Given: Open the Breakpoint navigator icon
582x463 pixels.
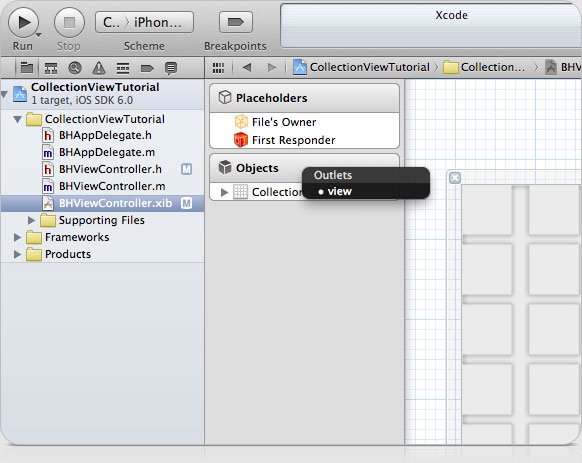Looking at the screenshot, I should click(147, 68).
